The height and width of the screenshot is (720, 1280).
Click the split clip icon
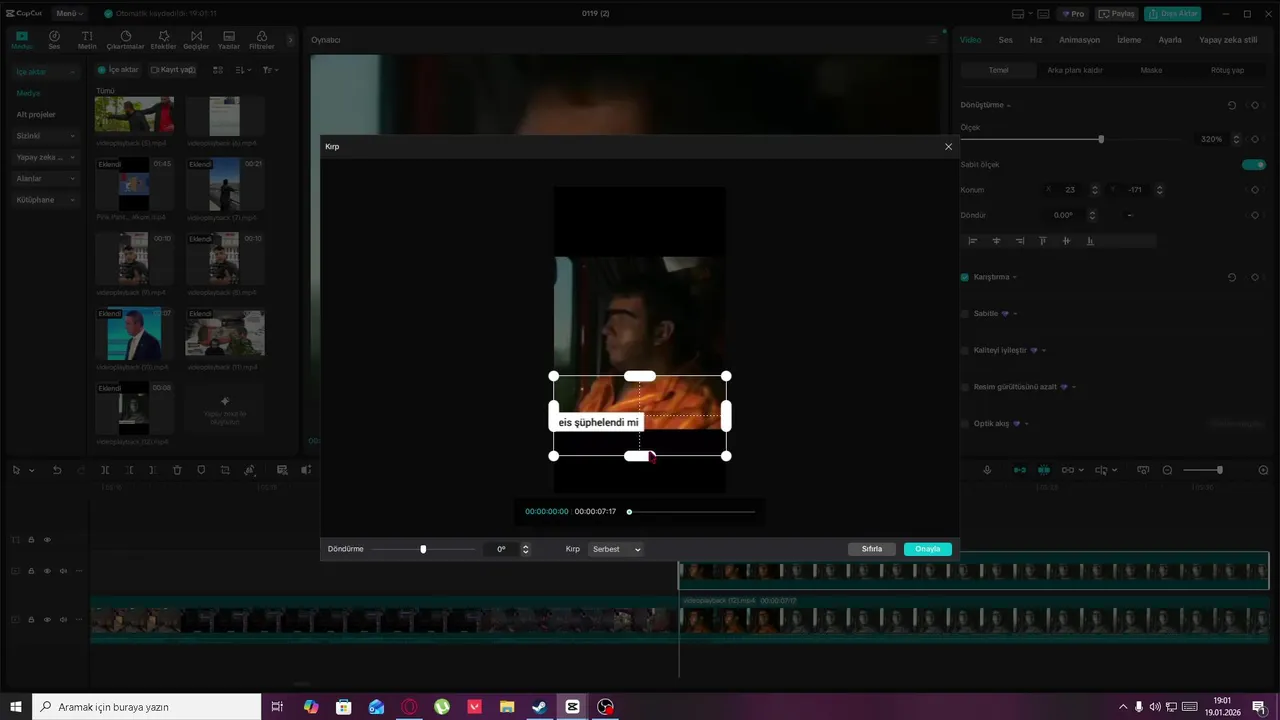(105, 470)
